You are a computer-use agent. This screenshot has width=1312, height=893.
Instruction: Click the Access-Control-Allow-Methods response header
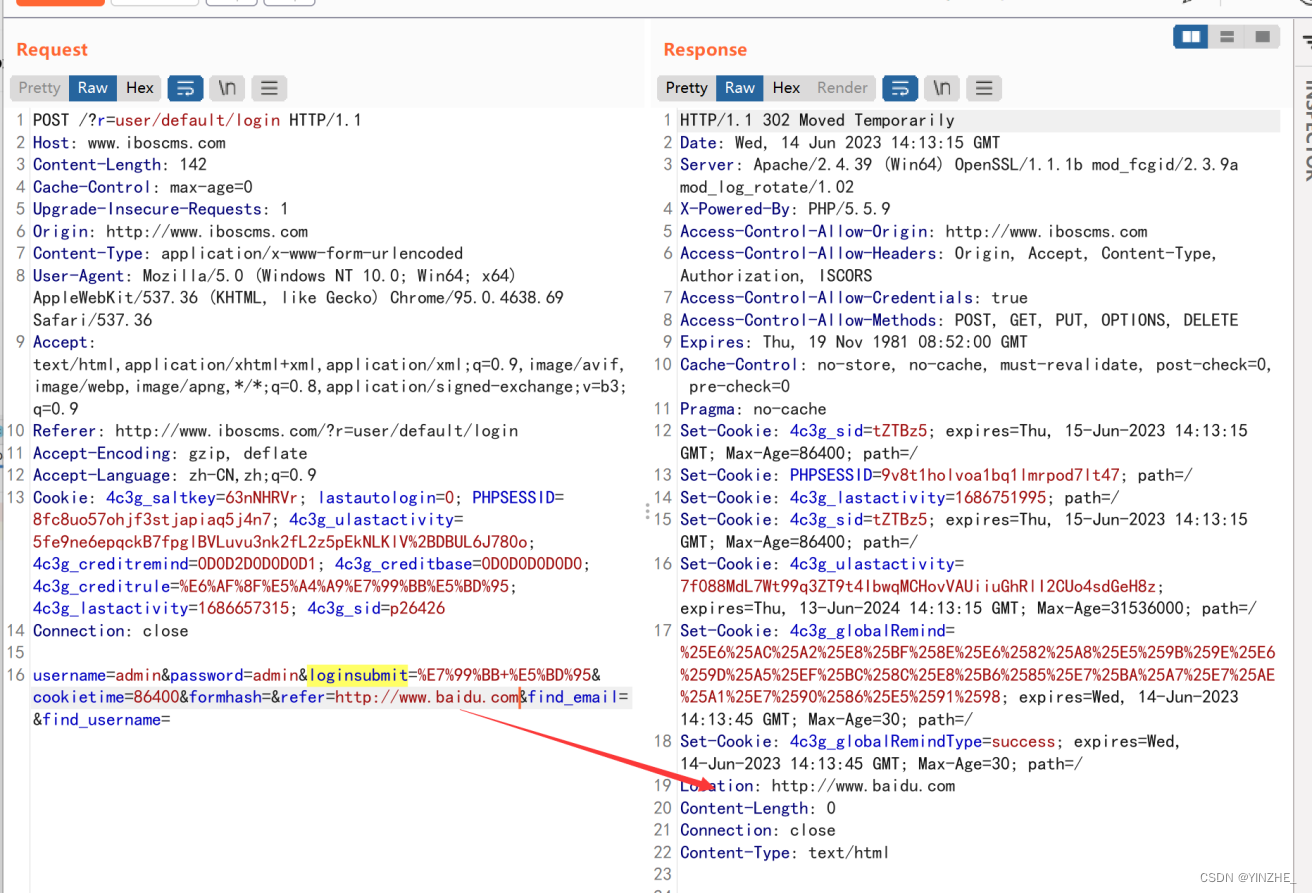point(959,320)
